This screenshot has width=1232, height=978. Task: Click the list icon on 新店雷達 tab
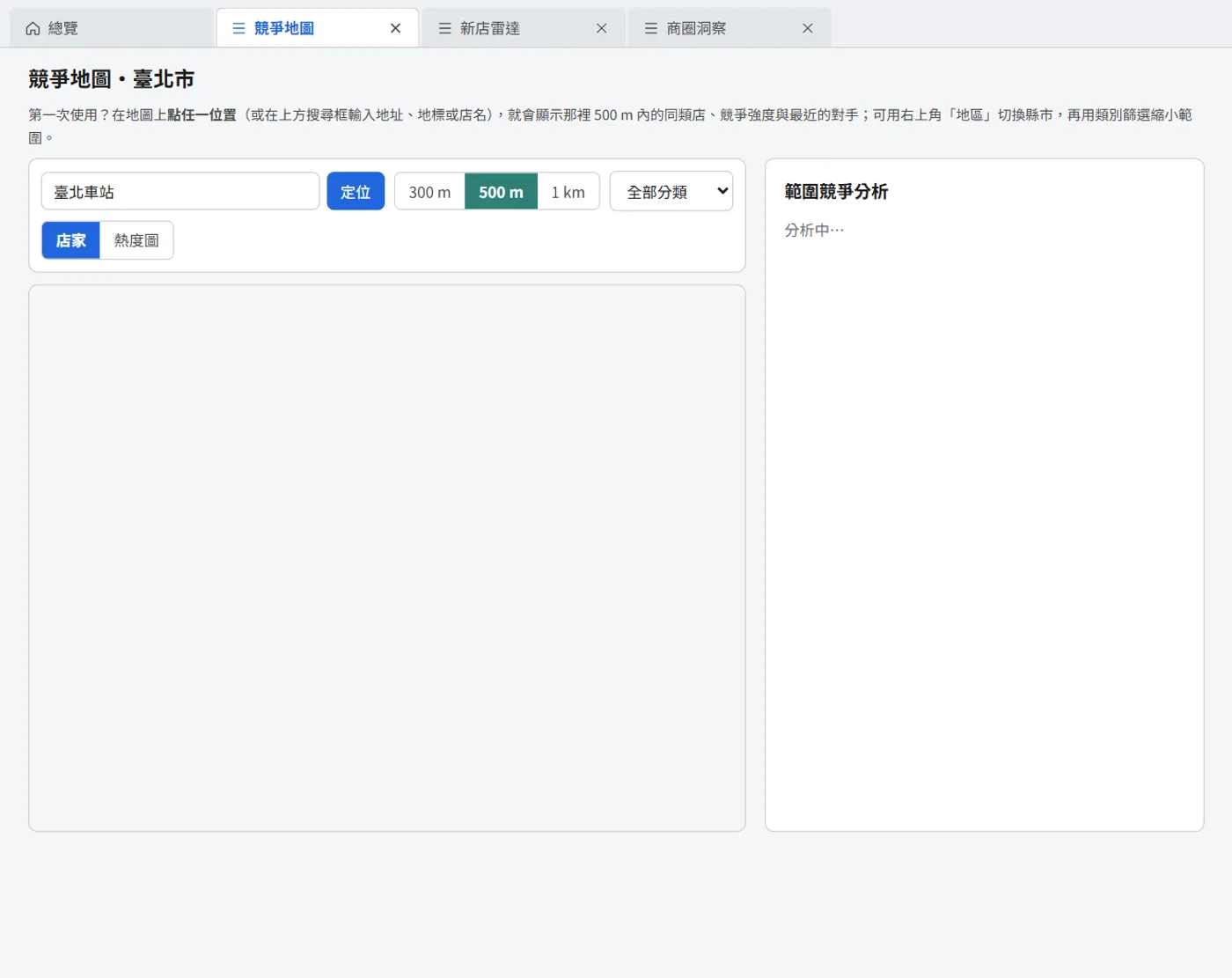[444, 28]
